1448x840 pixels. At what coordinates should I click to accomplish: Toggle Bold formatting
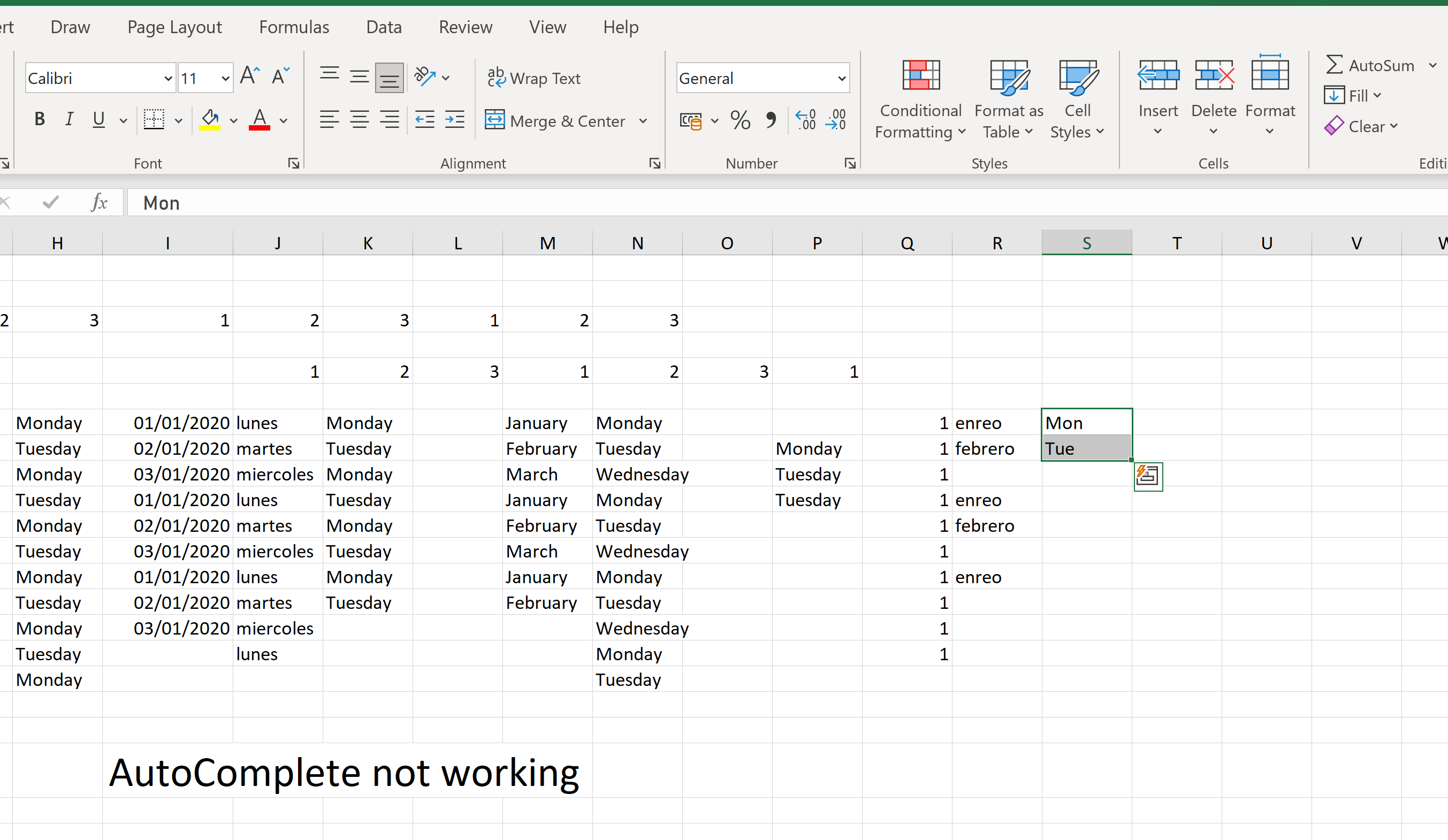(40, 119)
